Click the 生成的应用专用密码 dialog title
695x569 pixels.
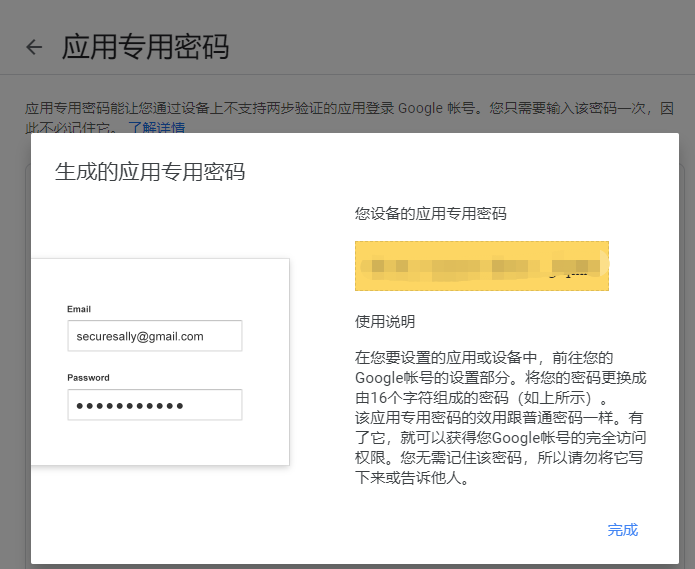pyautogui.click(x=150, y=171)
